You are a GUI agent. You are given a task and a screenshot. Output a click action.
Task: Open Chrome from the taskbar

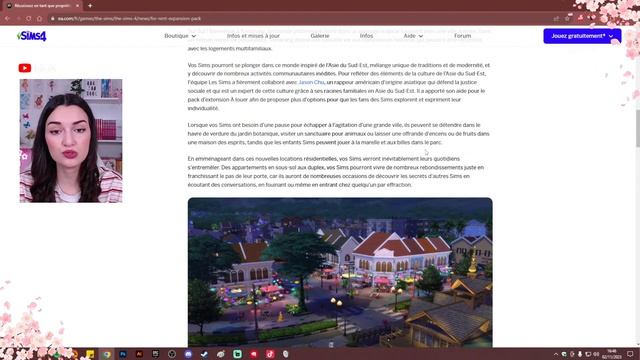(107, 354)
